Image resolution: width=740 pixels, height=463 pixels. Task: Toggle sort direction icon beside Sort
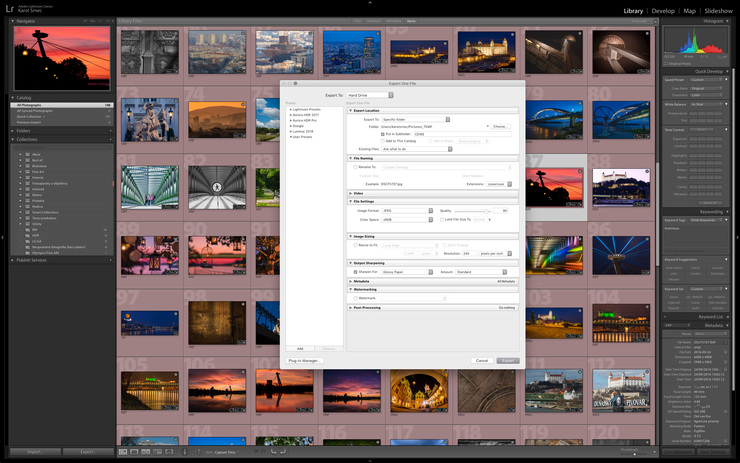(x=197, y=452)
